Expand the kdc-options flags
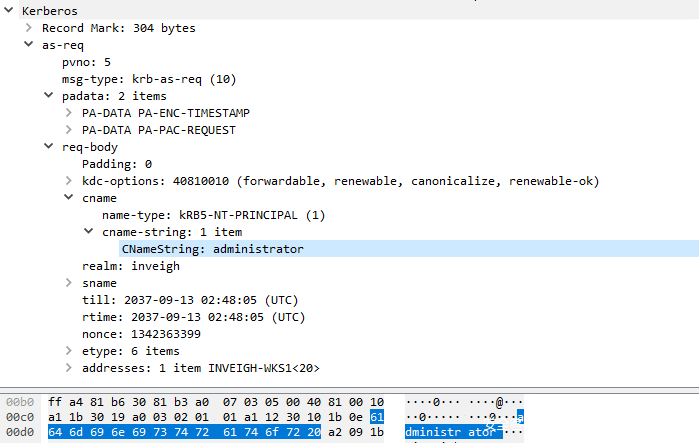This screenshot has width=699, height=443. pyautogui.click(x=69, y=181)
